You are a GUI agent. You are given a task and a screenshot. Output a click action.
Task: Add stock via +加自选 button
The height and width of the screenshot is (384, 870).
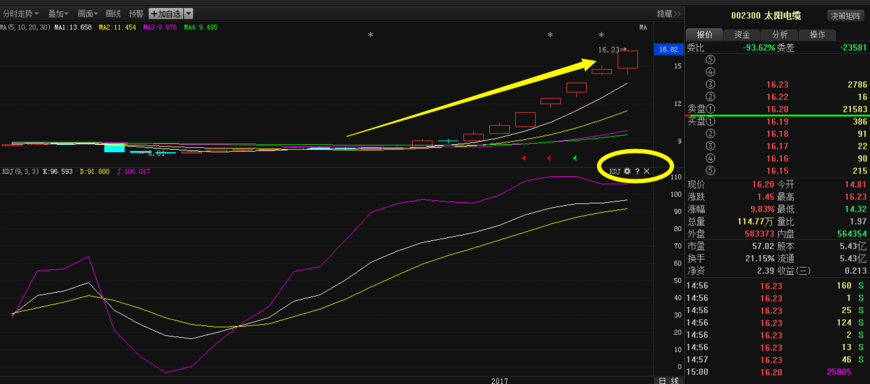[165, 13]
